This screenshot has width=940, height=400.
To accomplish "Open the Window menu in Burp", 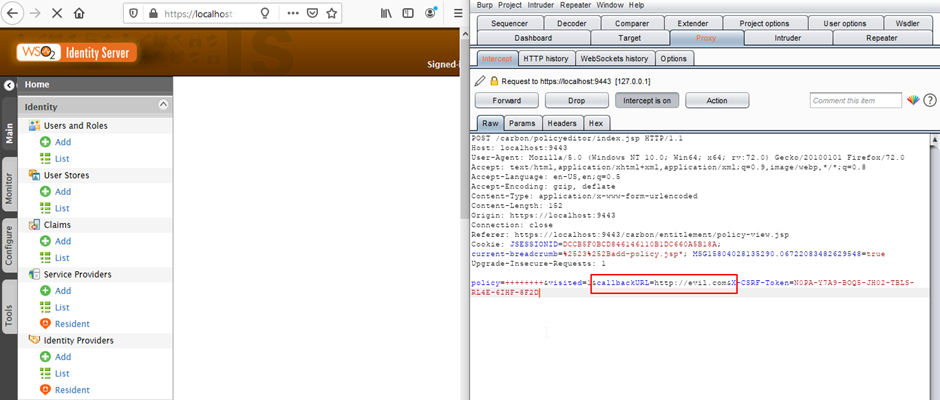I will click(x=610, y=5).
